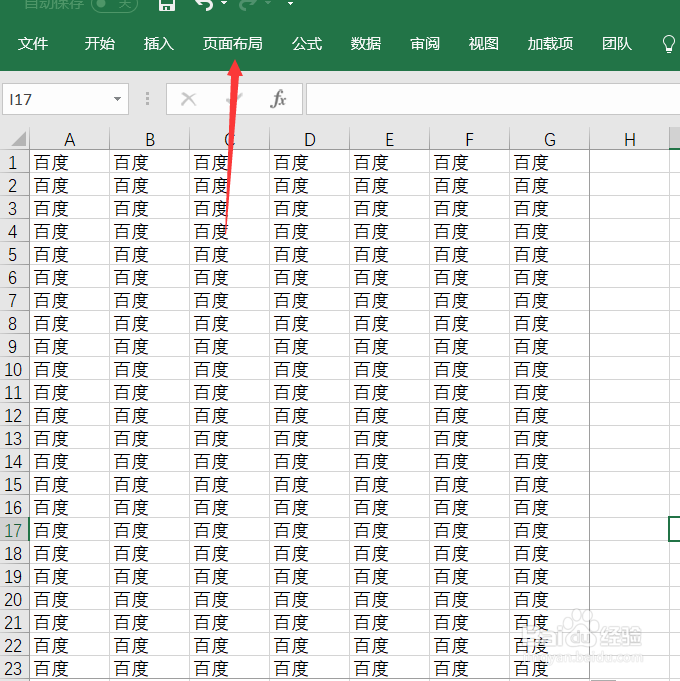Open the 团队 tab

pyautogui.click(x=617, y=44)
